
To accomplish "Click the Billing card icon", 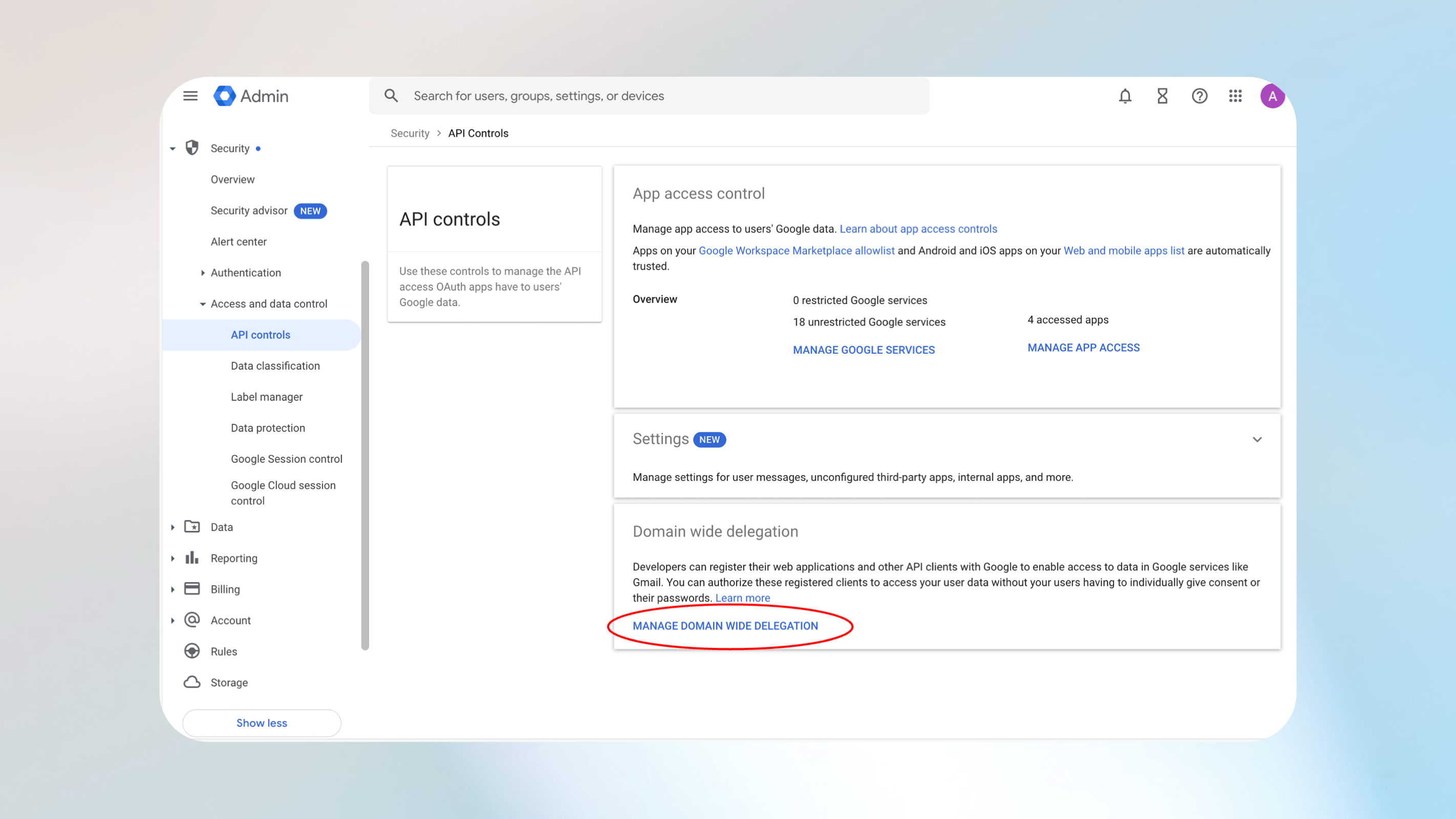I will pyautogui.click(x=191, y=588).
